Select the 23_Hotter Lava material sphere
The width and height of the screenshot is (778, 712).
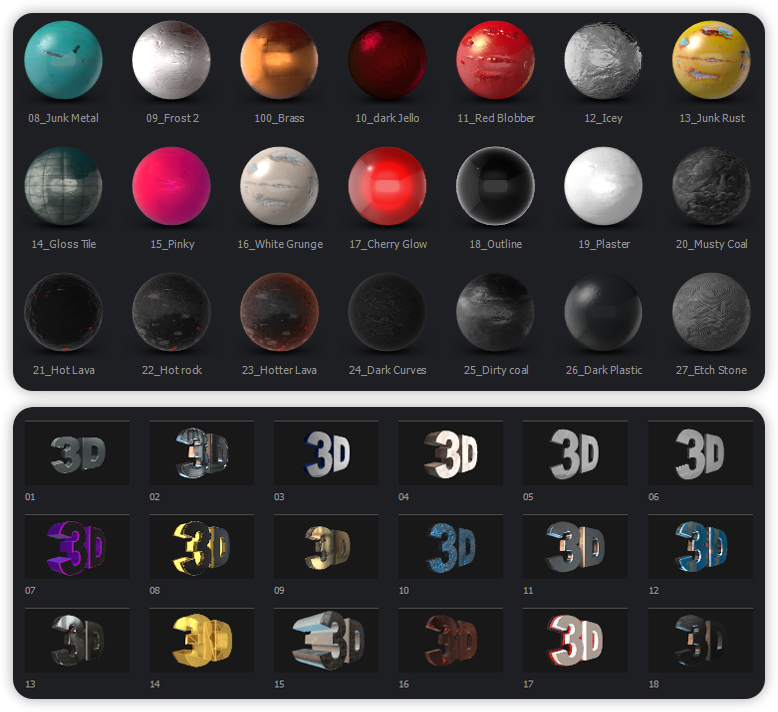pyautogui.click(x=279, y=312)
